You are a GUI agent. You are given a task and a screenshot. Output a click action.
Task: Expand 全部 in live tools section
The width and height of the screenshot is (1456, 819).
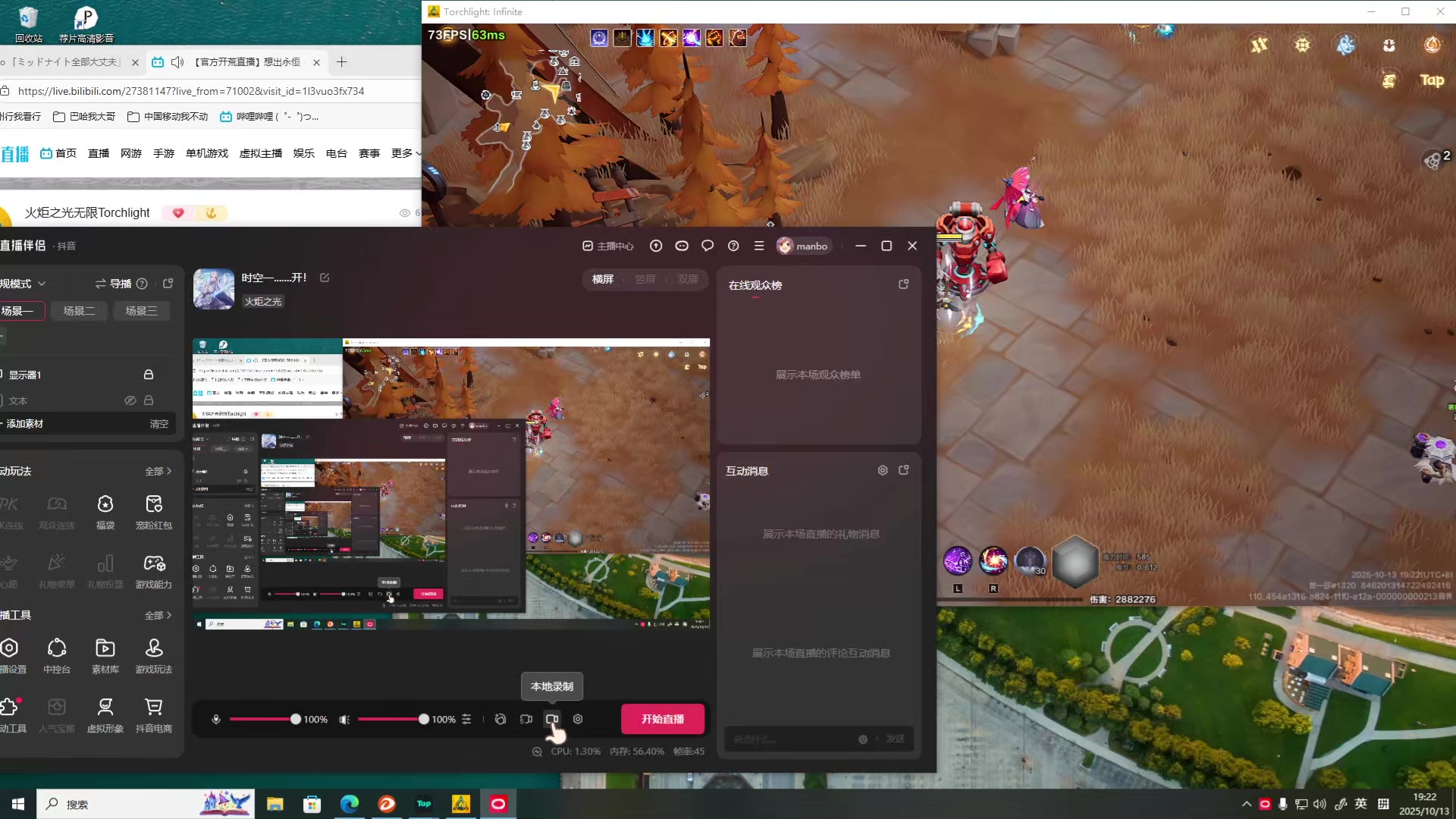point(158,615)
